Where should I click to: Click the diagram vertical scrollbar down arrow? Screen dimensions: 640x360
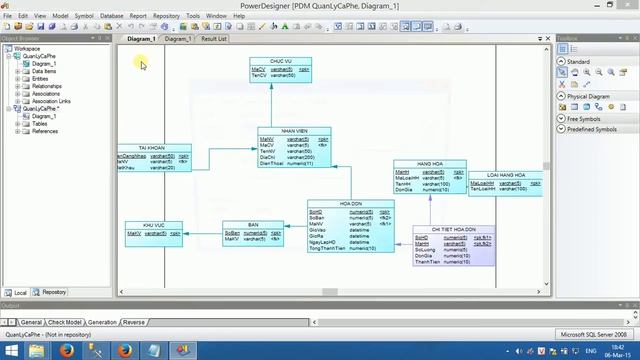pyautogui.click(x=546, y=284)
